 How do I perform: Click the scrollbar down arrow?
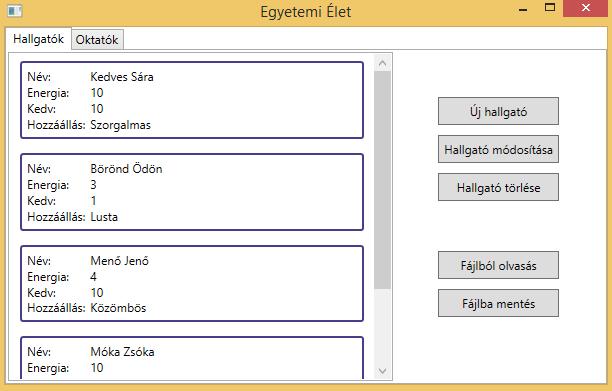click(x=382, y=370)
